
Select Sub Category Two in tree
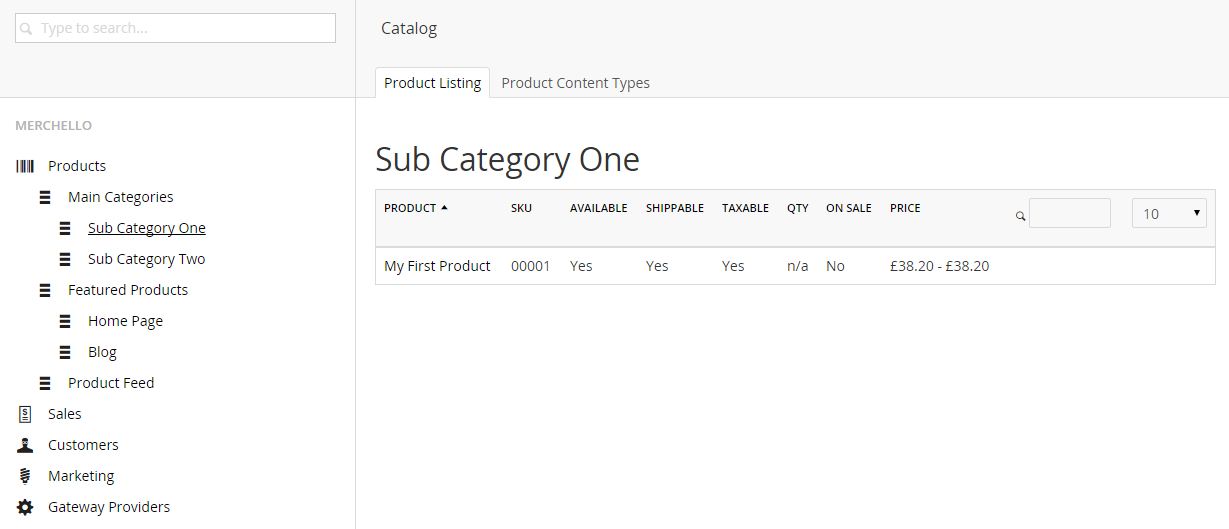click(x=146, y=259)
